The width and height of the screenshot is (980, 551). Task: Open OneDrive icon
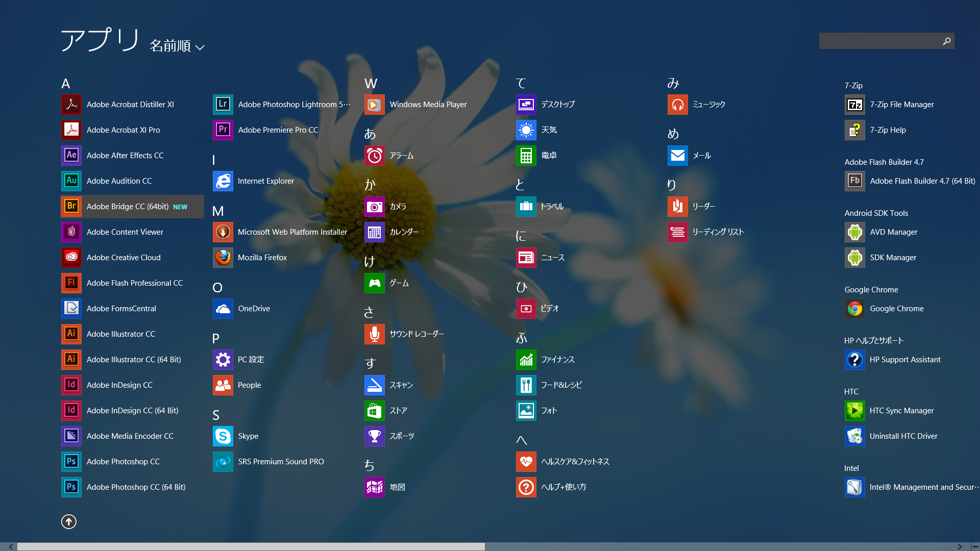223,309
